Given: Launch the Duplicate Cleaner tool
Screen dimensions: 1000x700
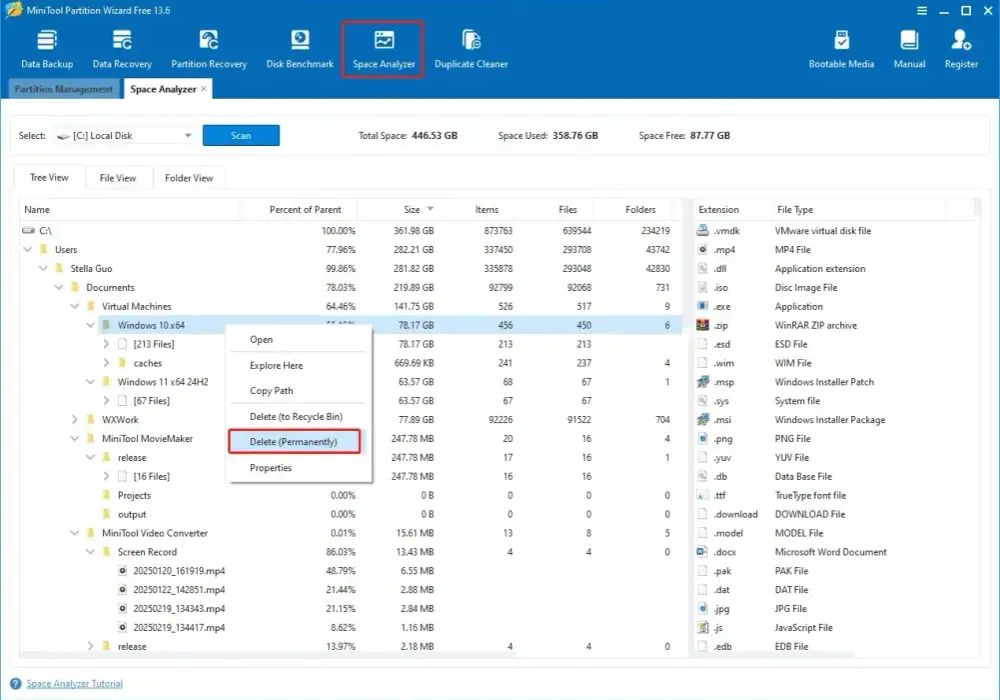Looking at the screenshot, I should [471, 48].
